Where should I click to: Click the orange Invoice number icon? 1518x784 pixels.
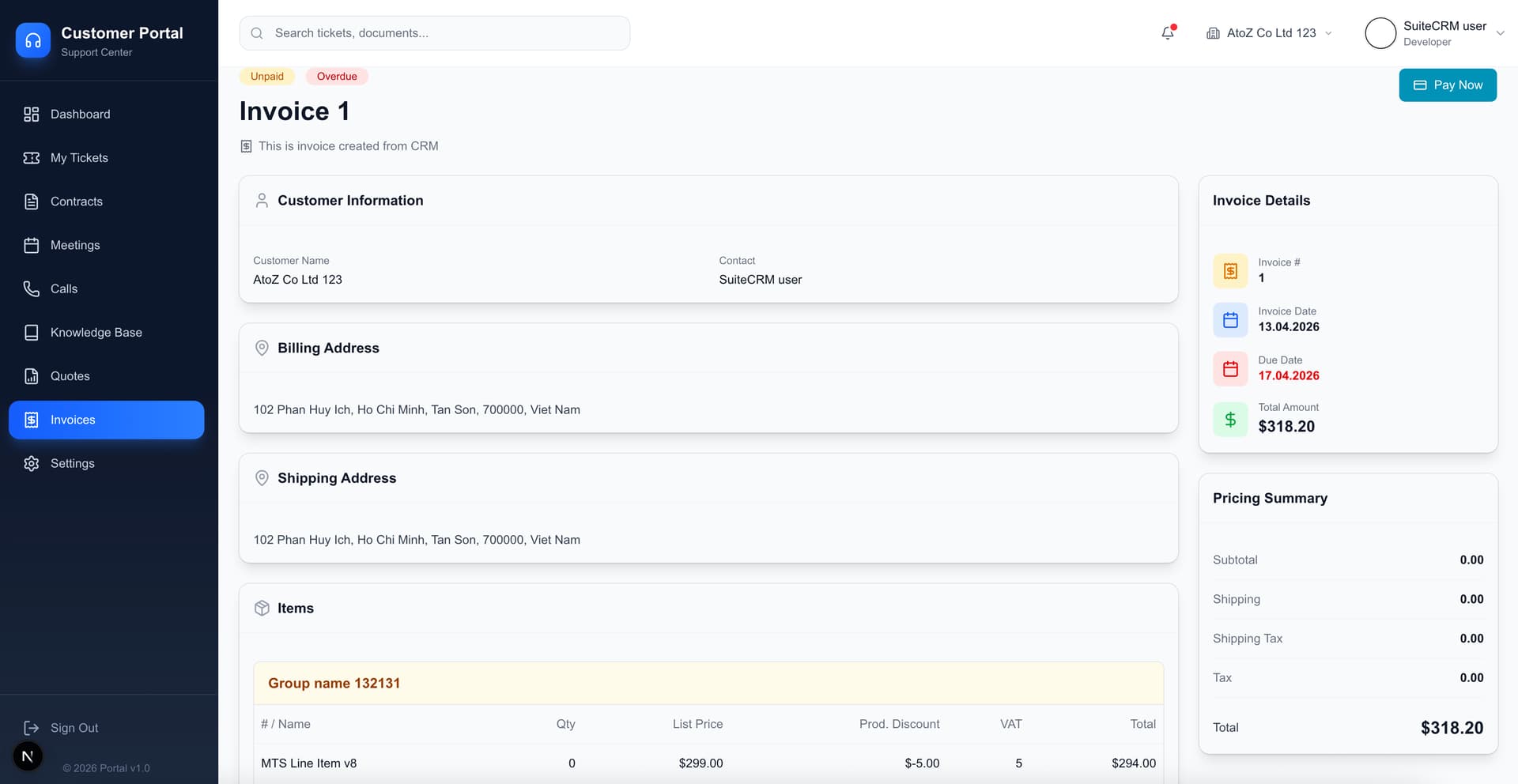[x=1230, y=271]
